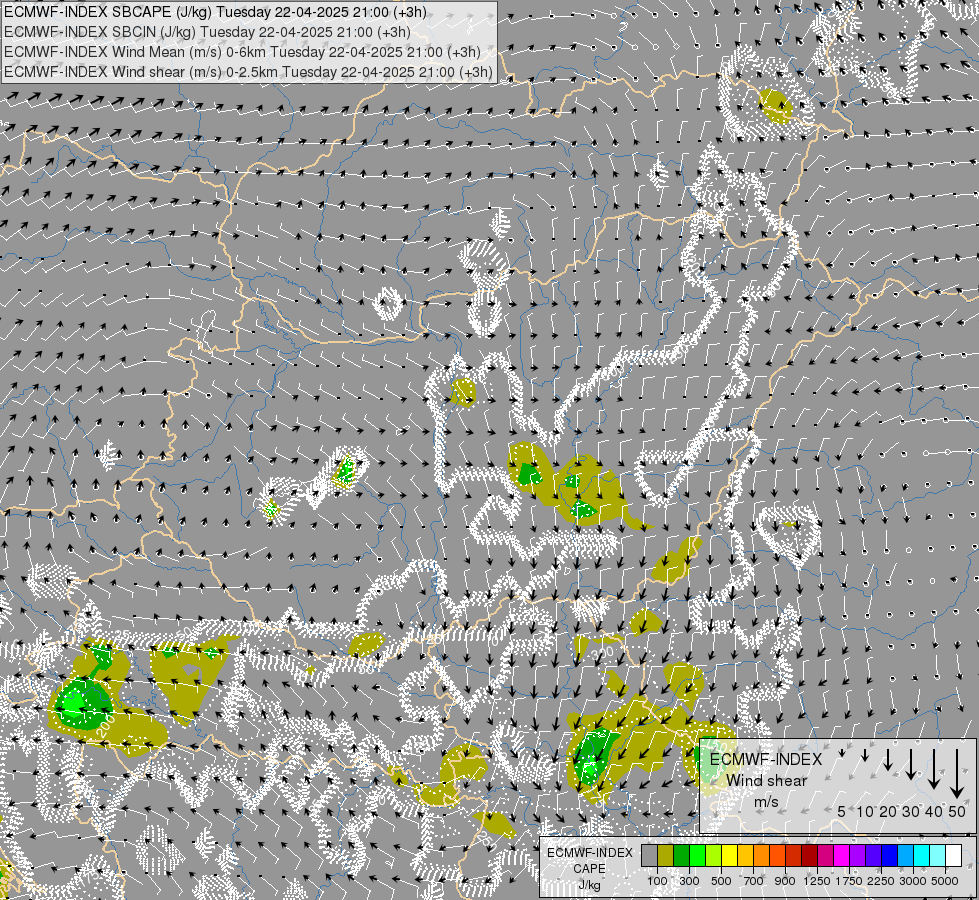979x900 pixels.
Task: Pick the dark red swatch in the CAPE legend
Action: click(x=810, y=855)
